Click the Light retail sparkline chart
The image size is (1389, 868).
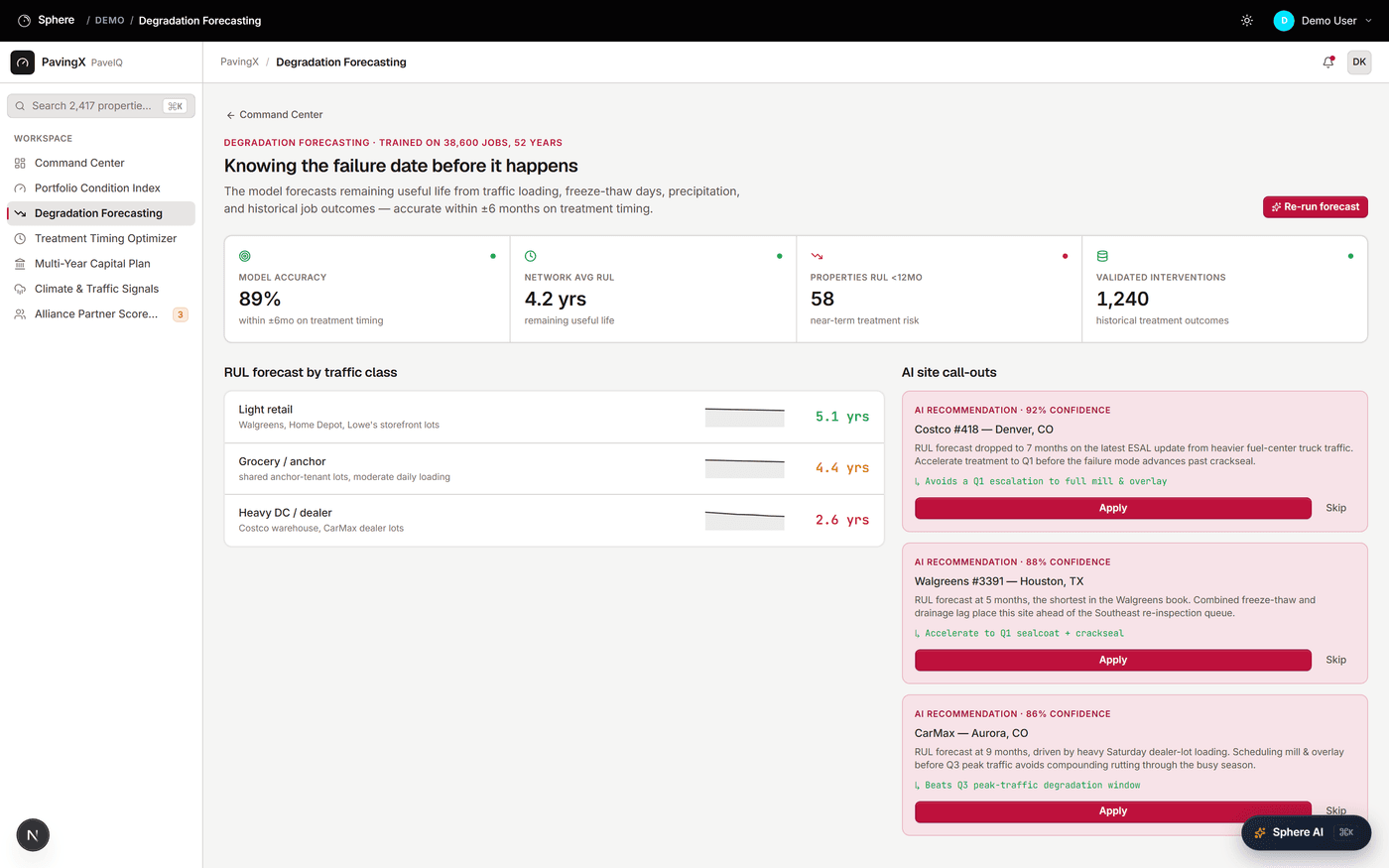[x=745, y=417]
